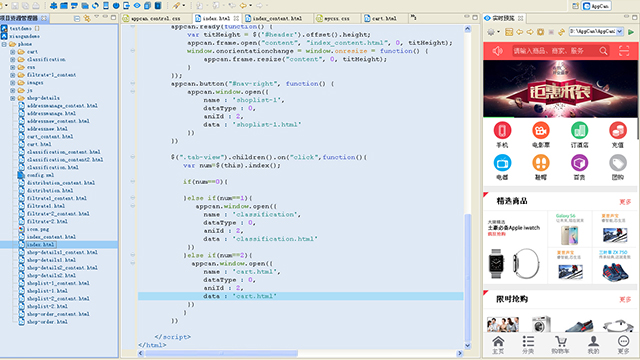Switch to the index_content.html editor tab
Viewport: 640px width, 360px height.
point(277,18)
